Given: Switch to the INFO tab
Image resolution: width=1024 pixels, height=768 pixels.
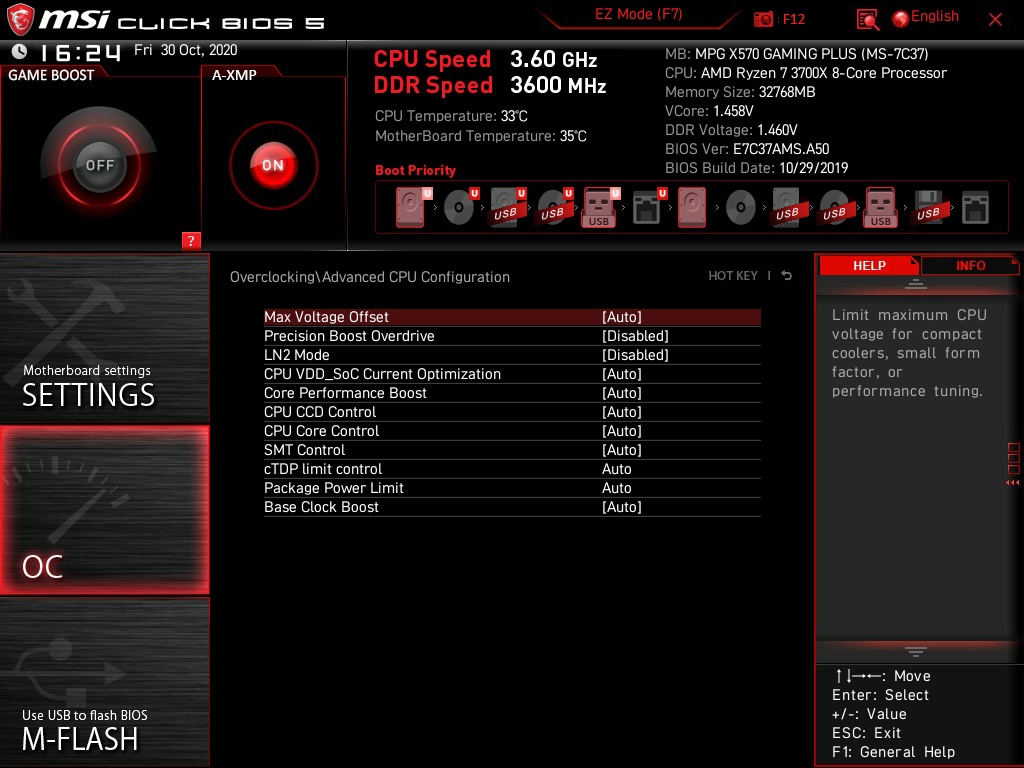Looking at the screenshot, I should [x=970, y=265].
